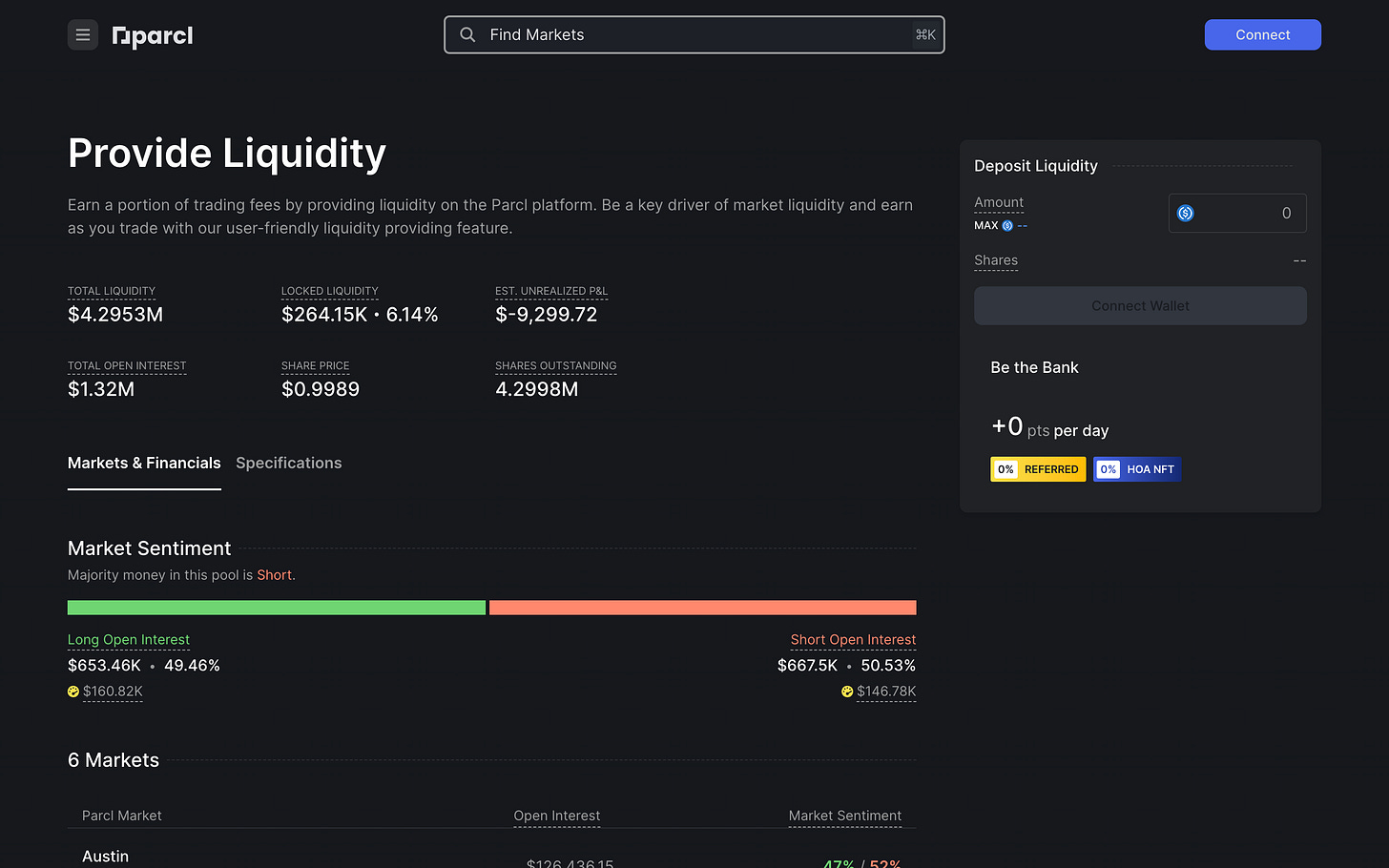
Task: Click the 4.2998M shares value
Action: 537,389
